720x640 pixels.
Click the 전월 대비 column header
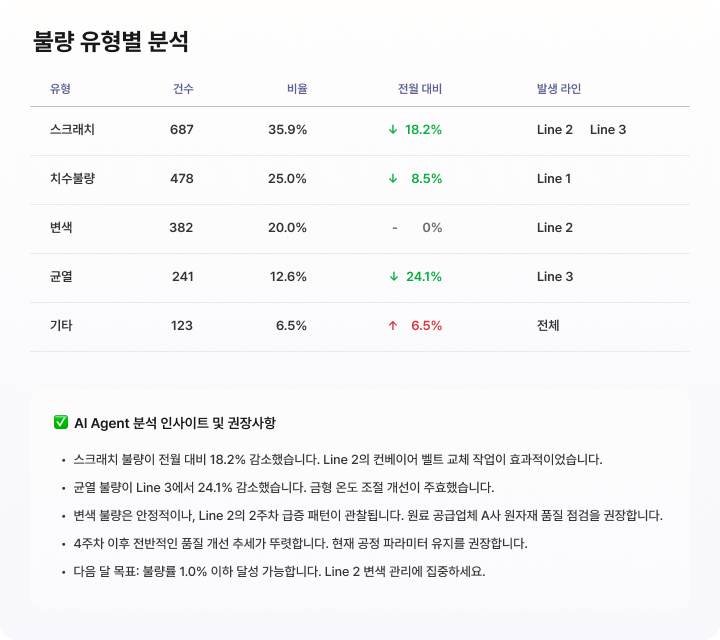coord(420,89)
